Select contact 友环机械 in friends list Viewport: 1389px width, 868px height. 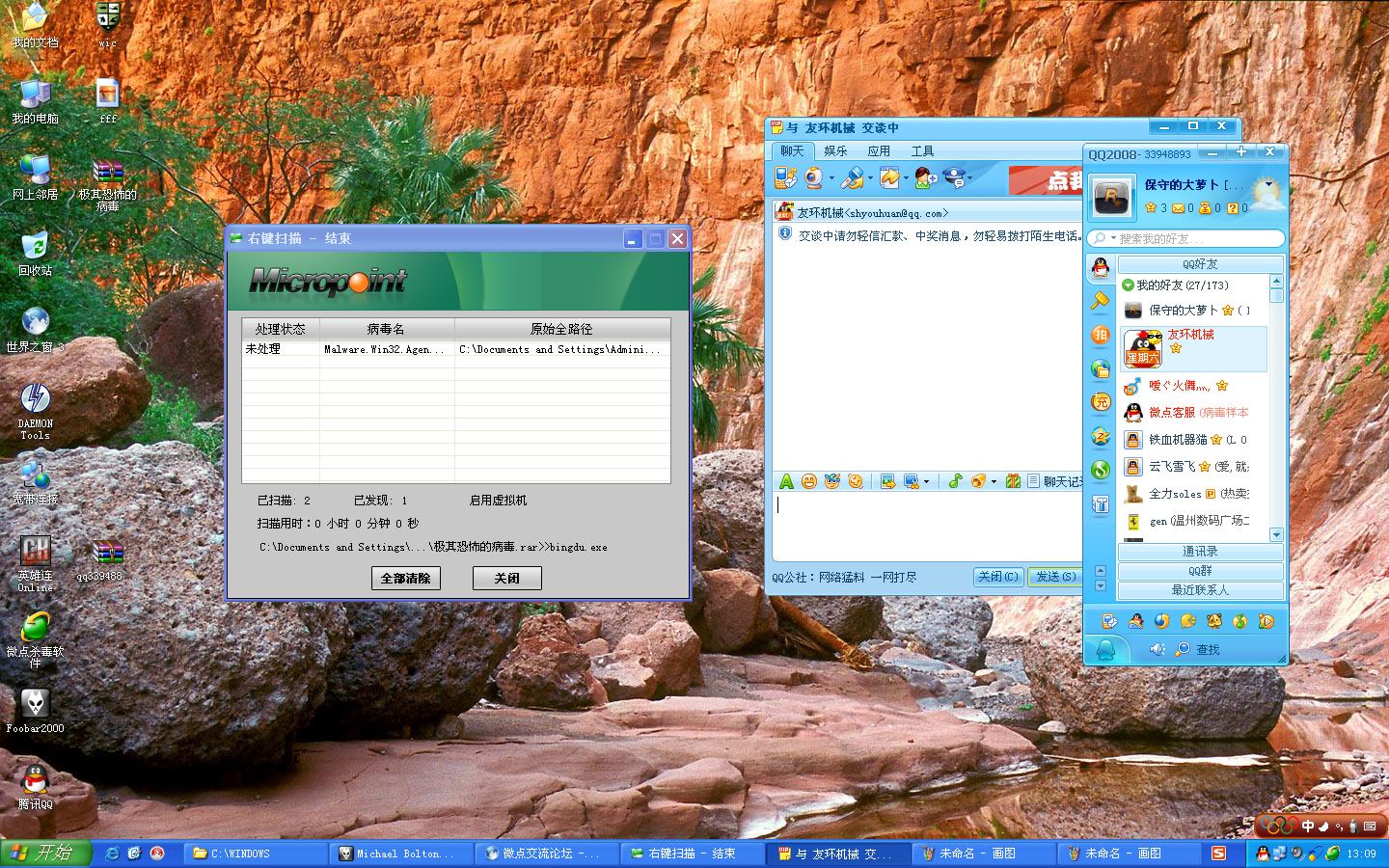1194,348
